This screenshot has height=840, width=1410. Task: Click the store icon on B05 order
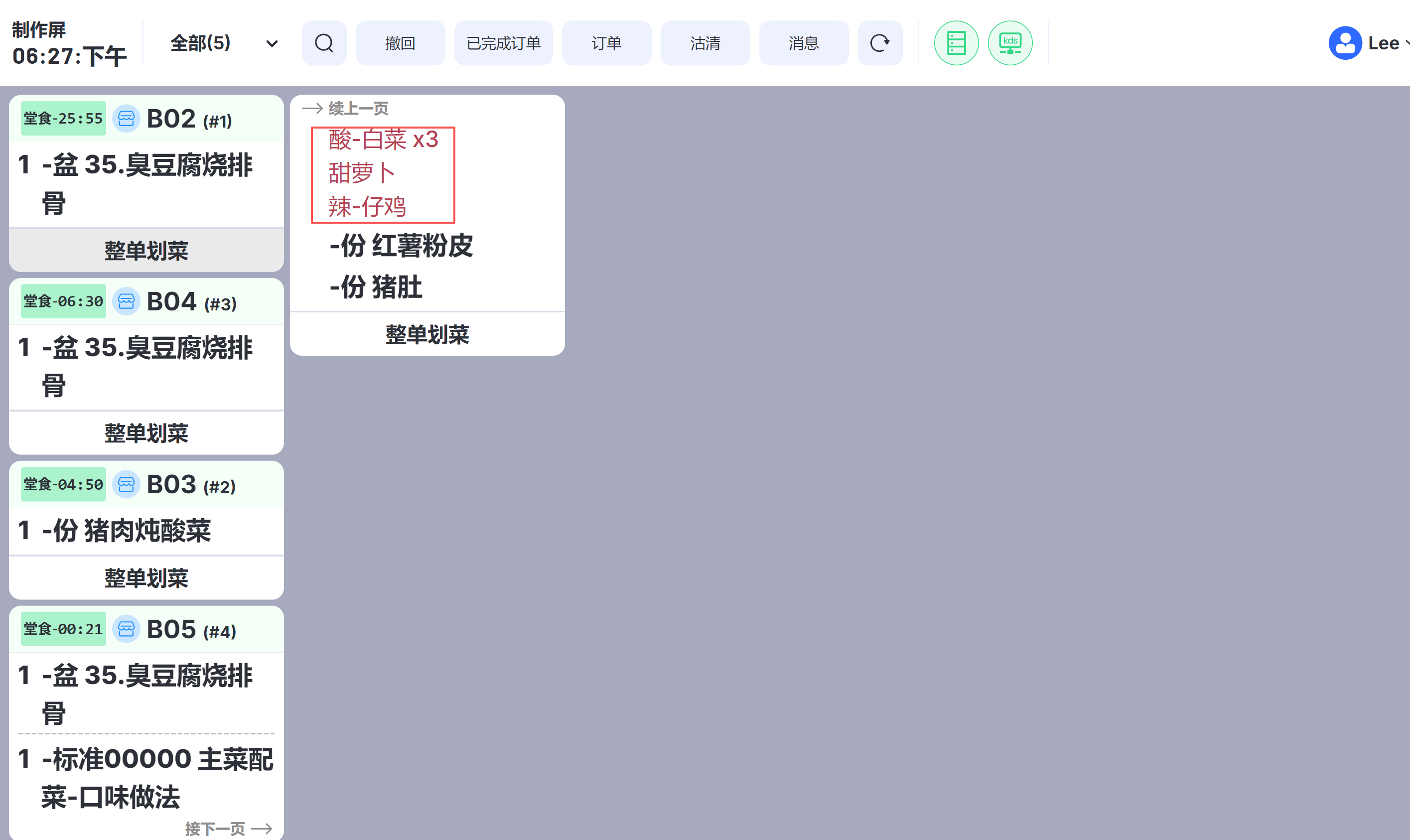126,629
